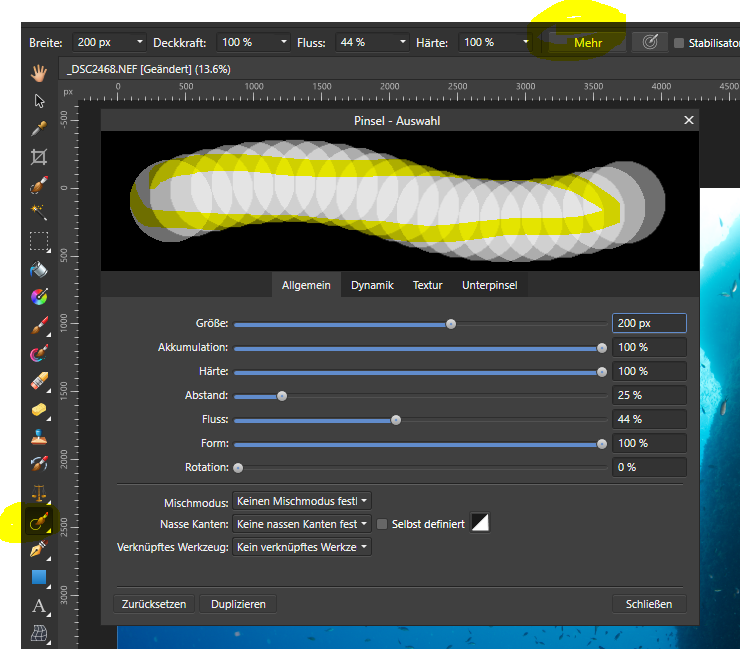Viewport: 740px width, 649px height.
Task: Select the blue Rectangle shape tool
Action: point(39,577)
